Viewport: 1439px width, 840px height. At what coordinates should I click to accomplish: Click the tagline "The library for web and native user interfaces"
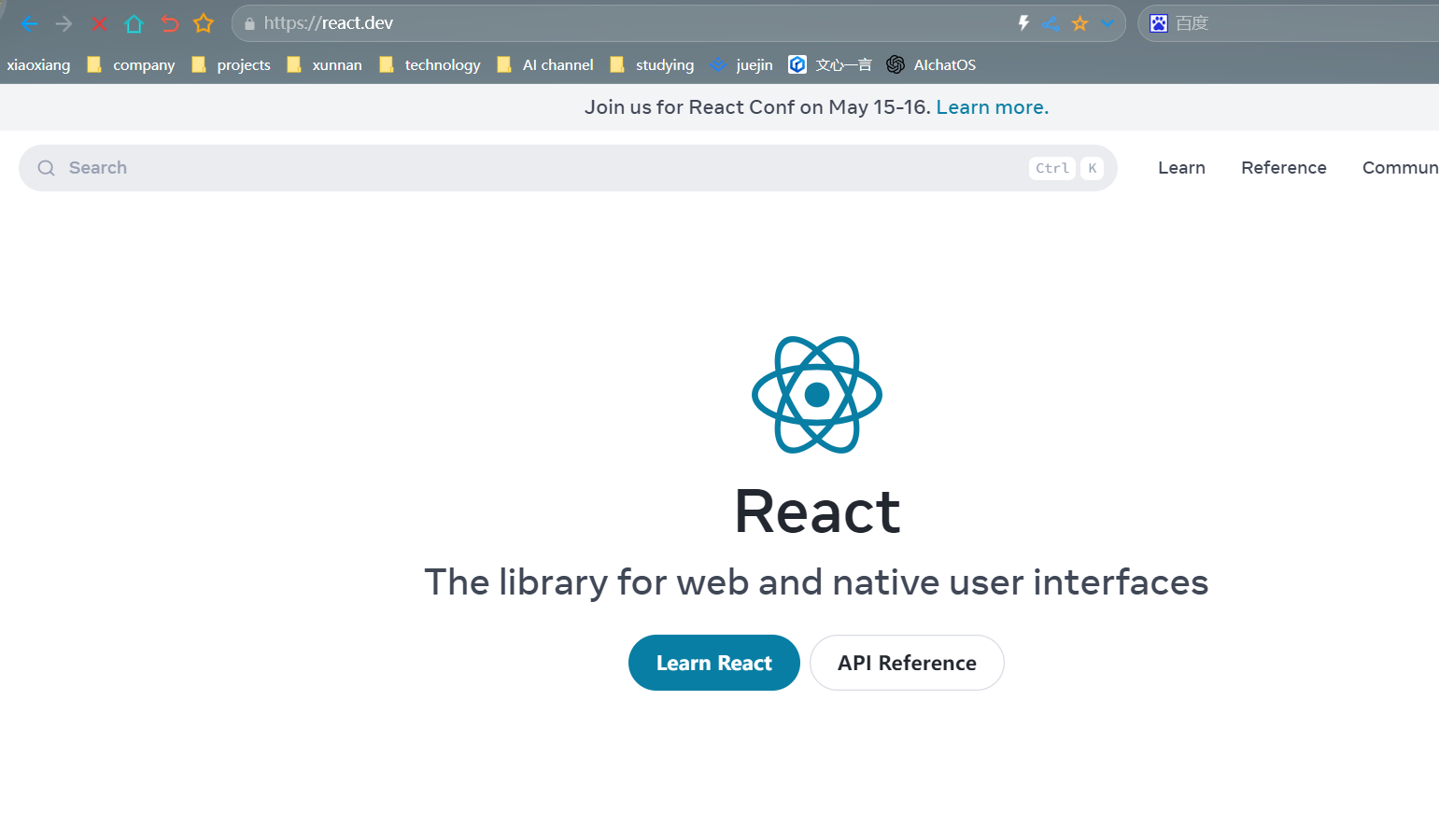[x=816, y=582]
